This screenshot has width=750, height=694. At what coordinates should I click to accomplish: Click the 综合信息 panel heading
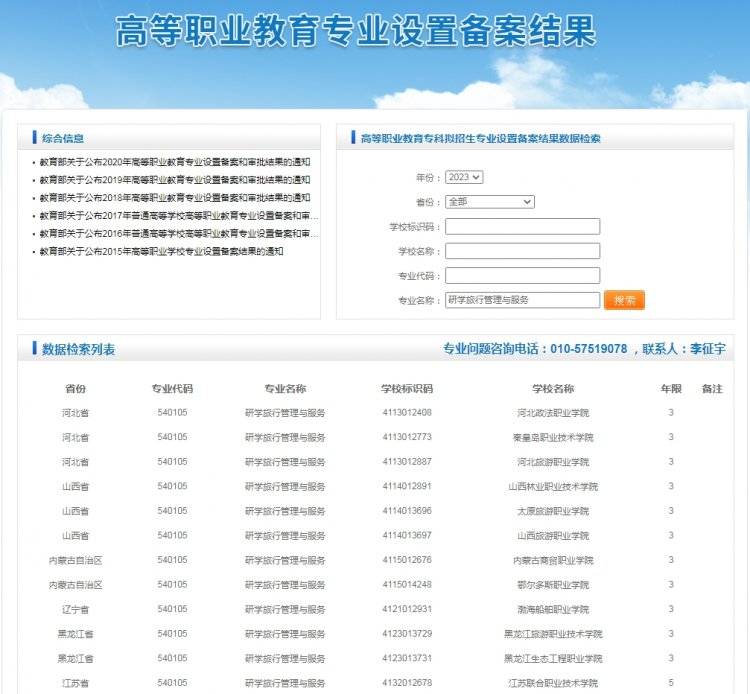63,139
